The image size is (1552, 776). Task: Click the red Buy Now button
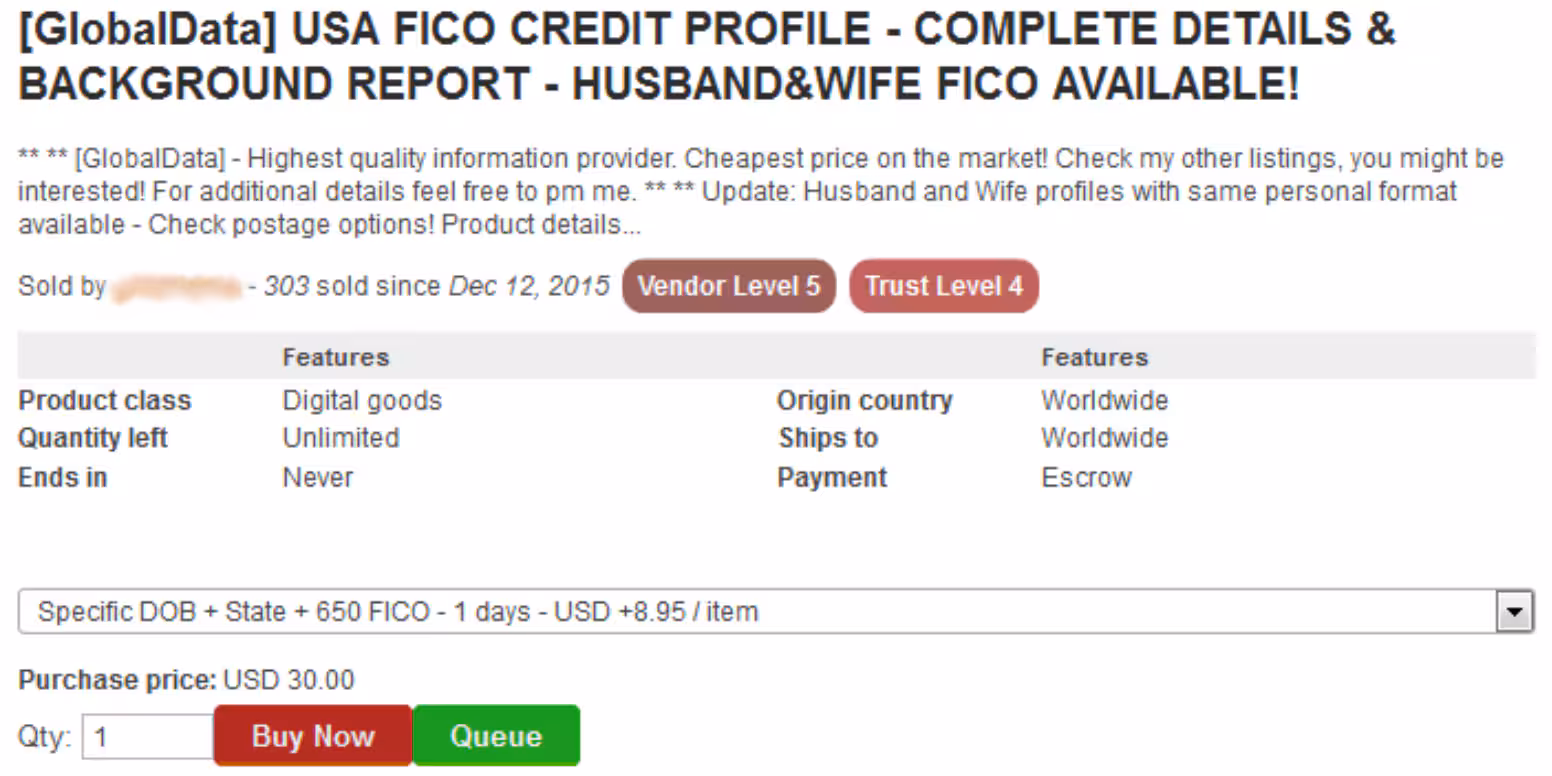(312, 736)
